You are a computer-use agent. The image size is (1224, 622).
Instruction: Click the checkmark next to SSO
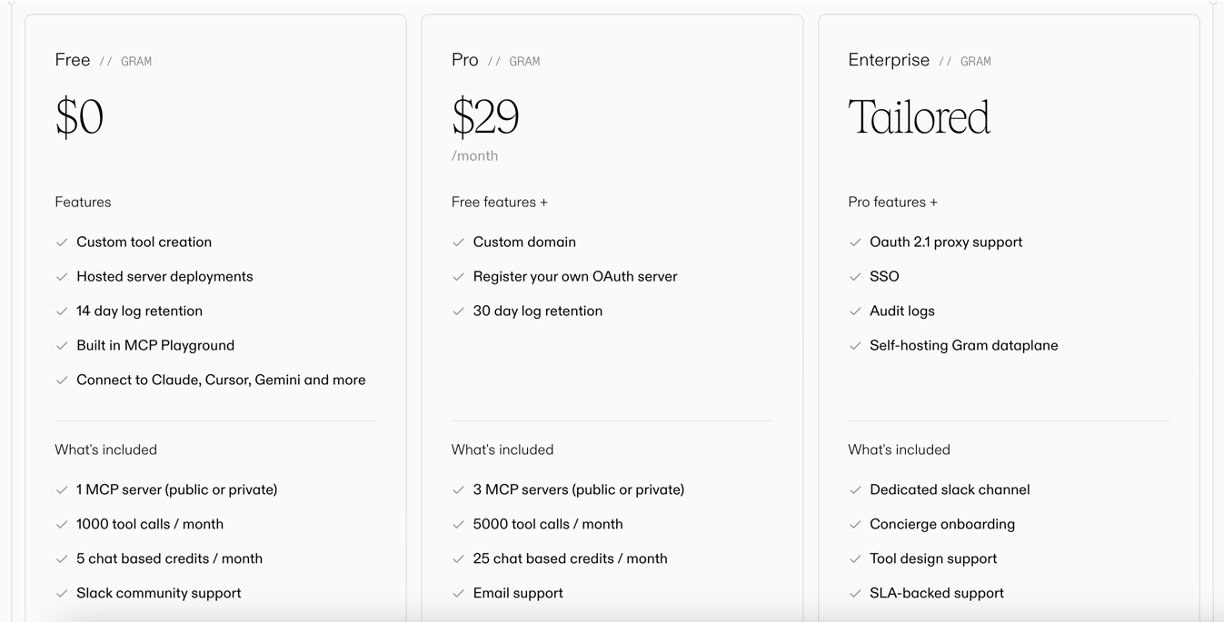pos(855,277)
